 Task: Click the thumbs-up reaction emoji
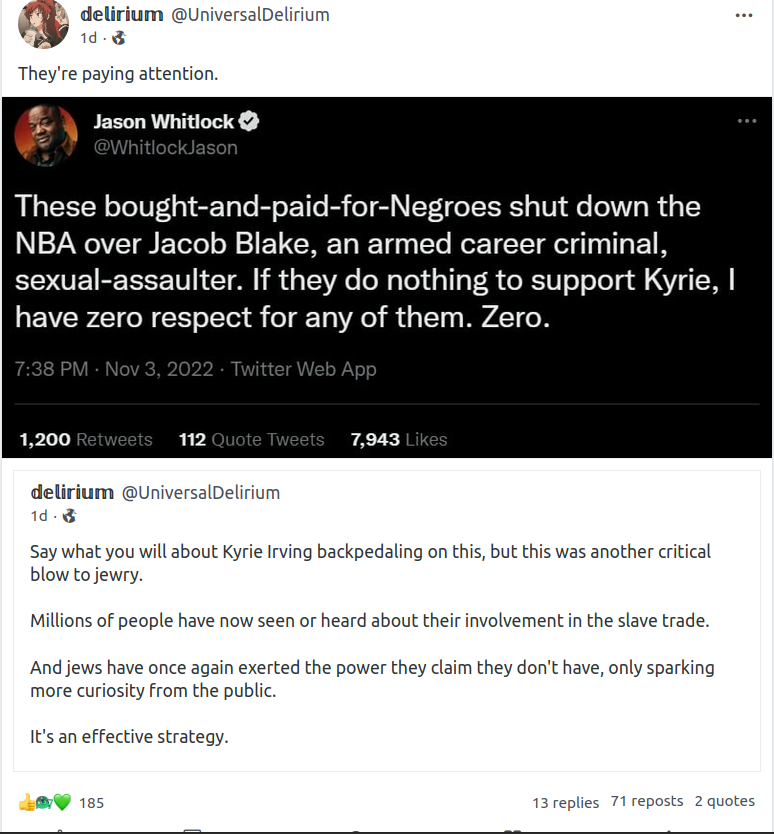26,802
